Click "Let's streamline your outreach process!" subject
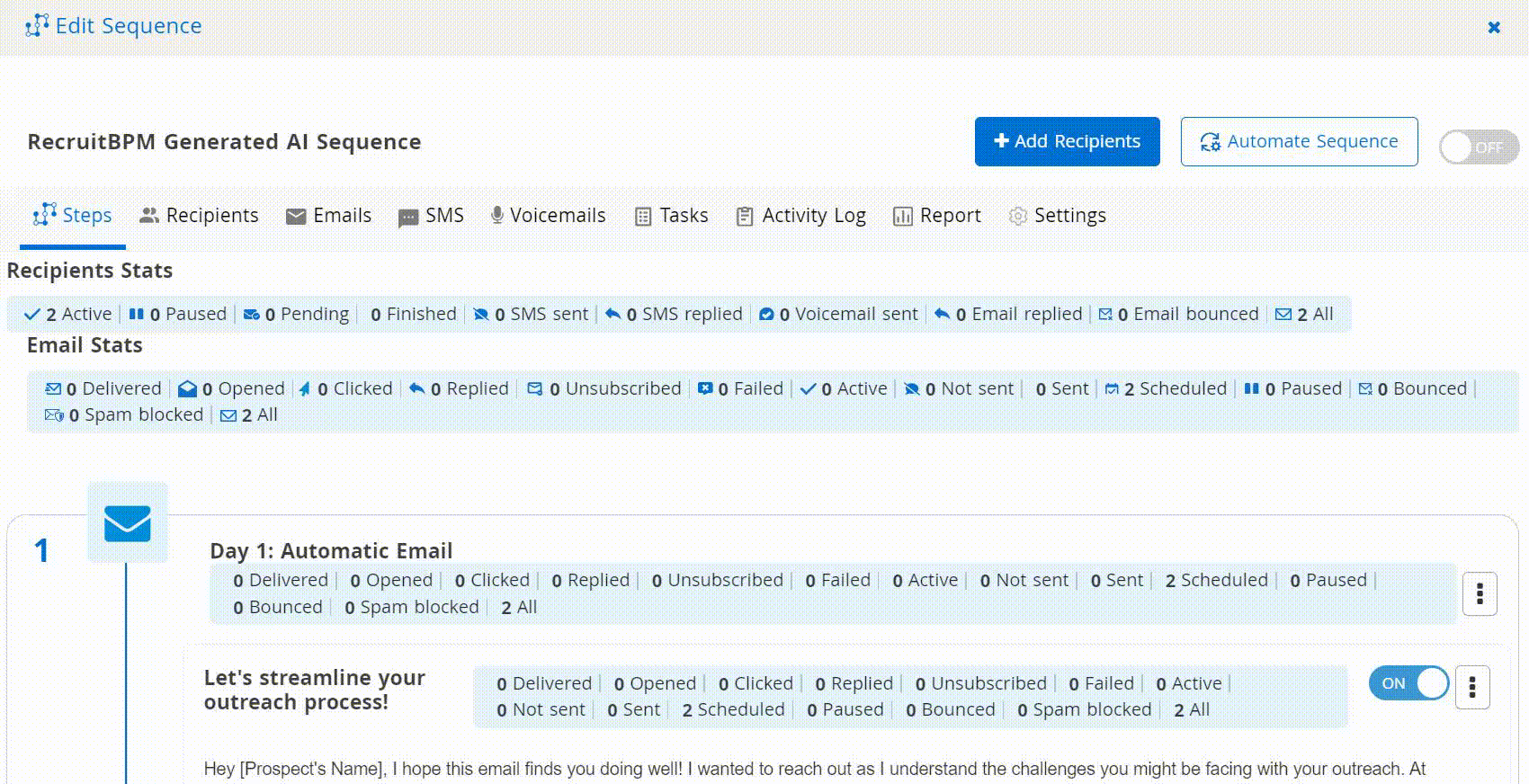 point(315,690)
